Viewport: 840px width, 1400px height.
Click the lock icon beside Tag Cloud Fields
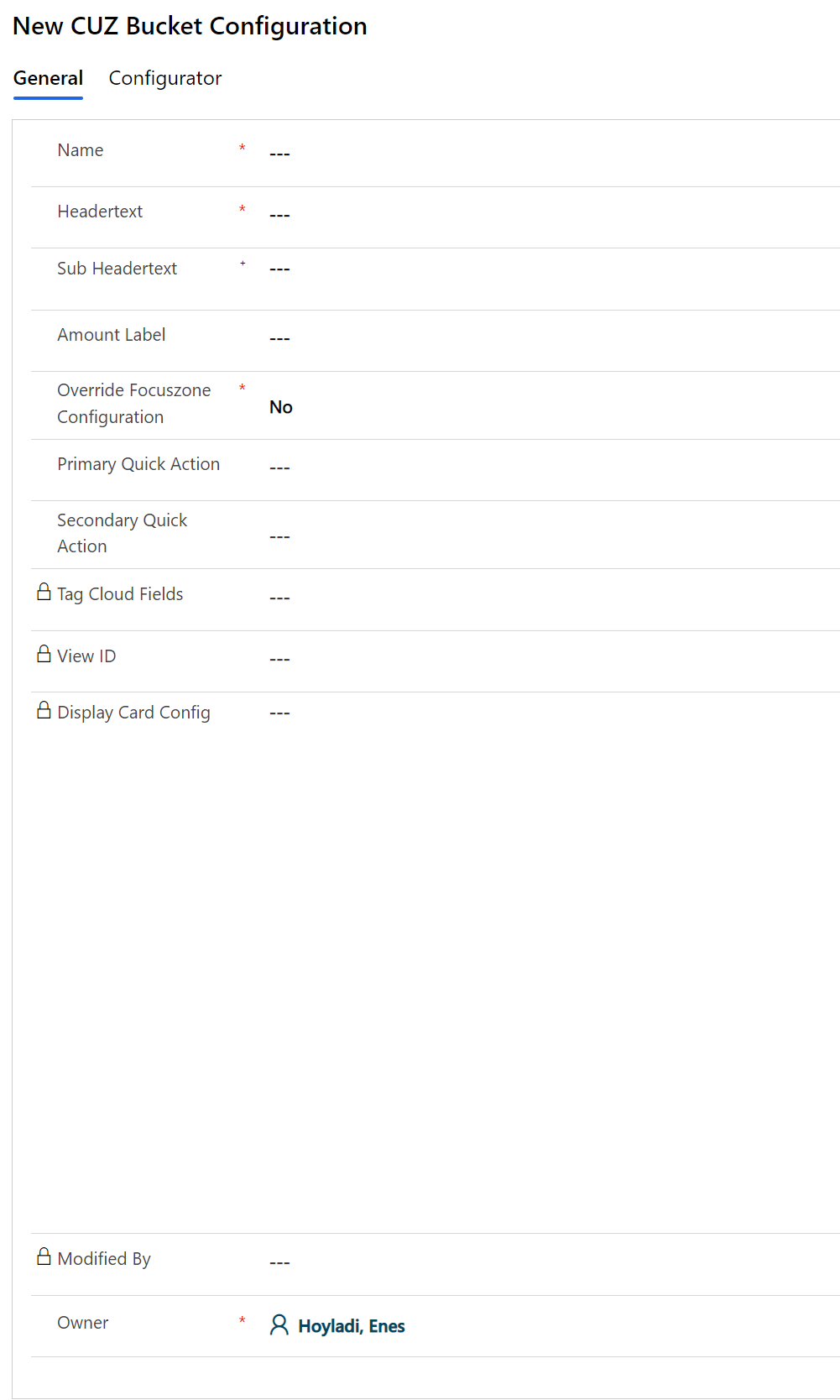point(44,593)
